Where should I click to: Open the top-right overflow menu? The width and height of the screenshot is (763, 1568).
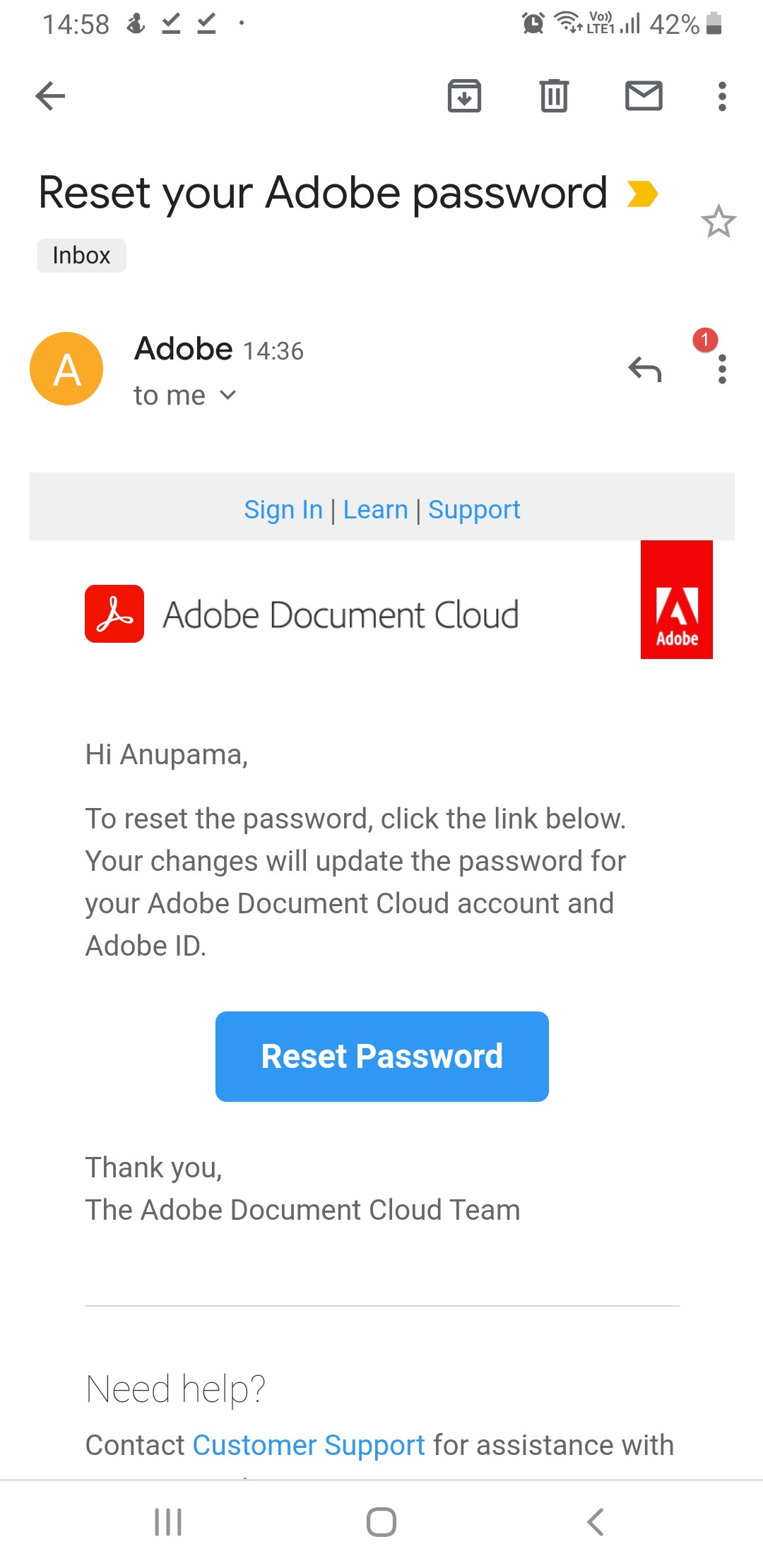(721, 96)
